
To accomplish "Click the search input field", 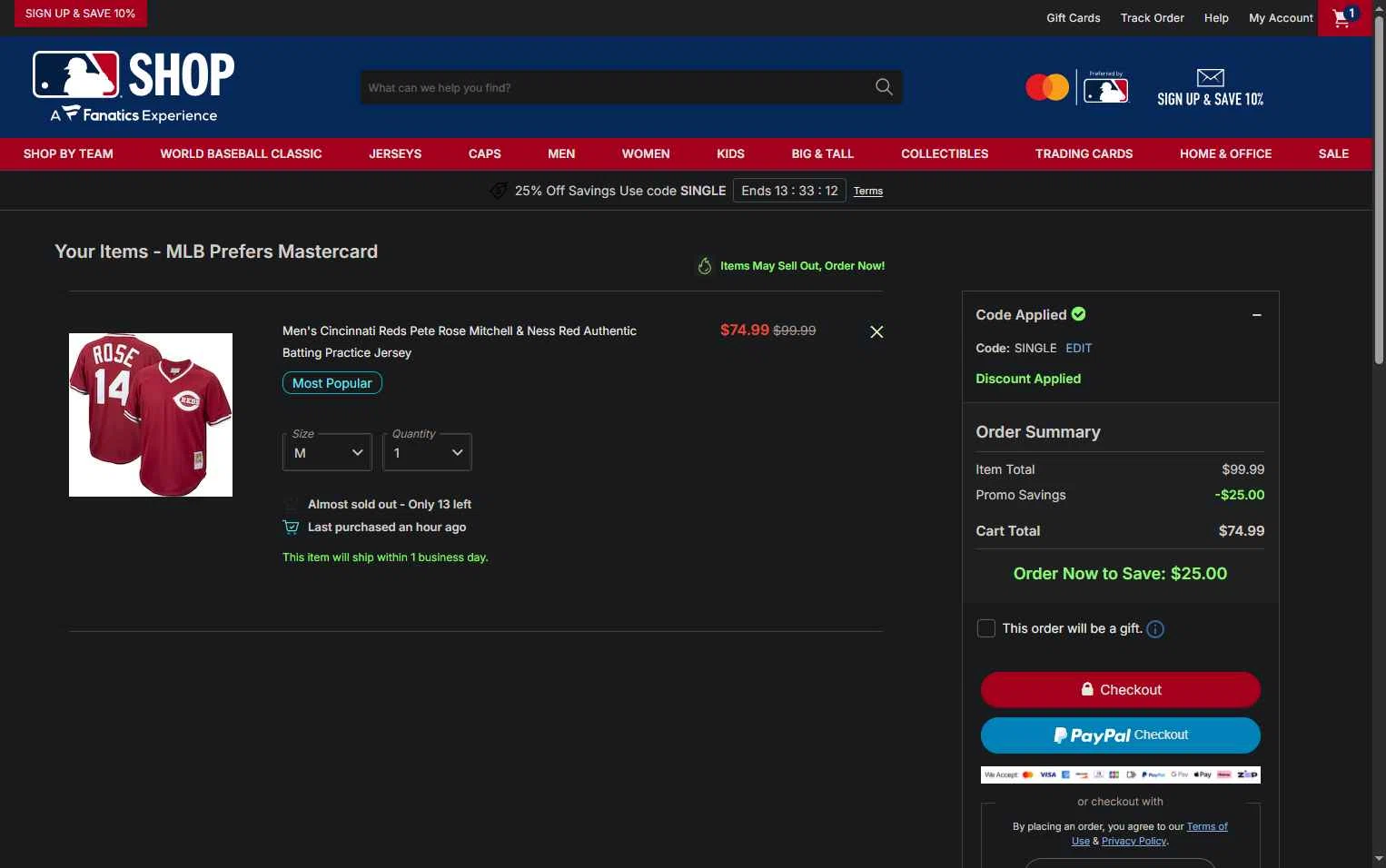I will (615, 87).
